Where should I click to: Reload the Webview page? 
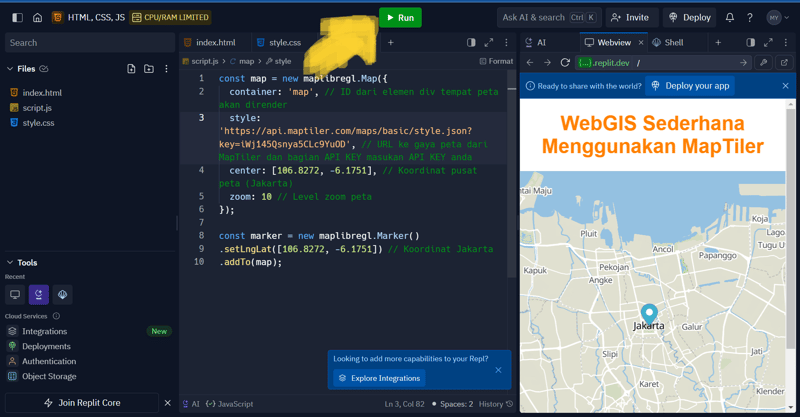coord(565,63)
